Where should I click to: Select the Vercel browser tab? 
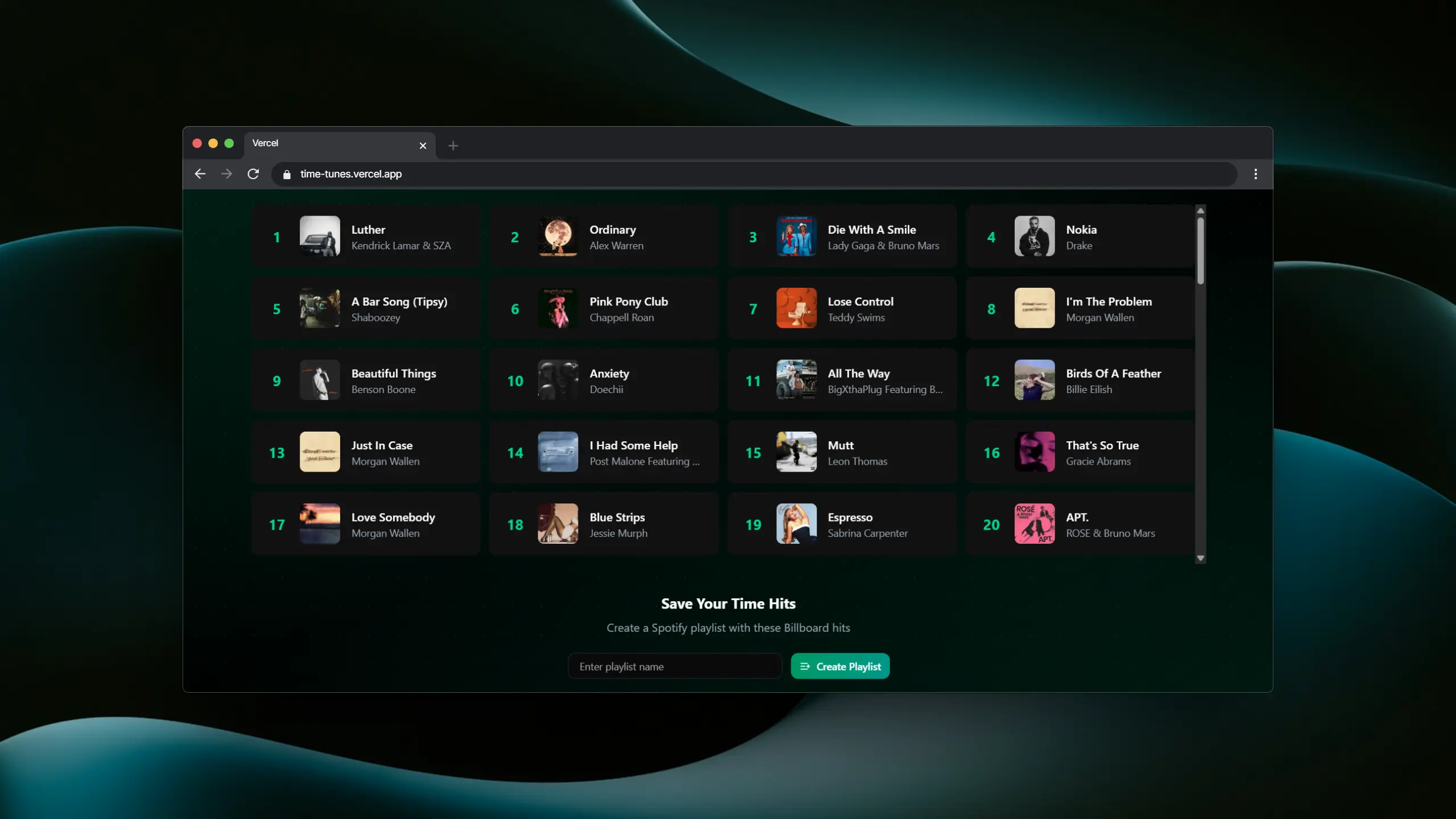tap(340, 144)
